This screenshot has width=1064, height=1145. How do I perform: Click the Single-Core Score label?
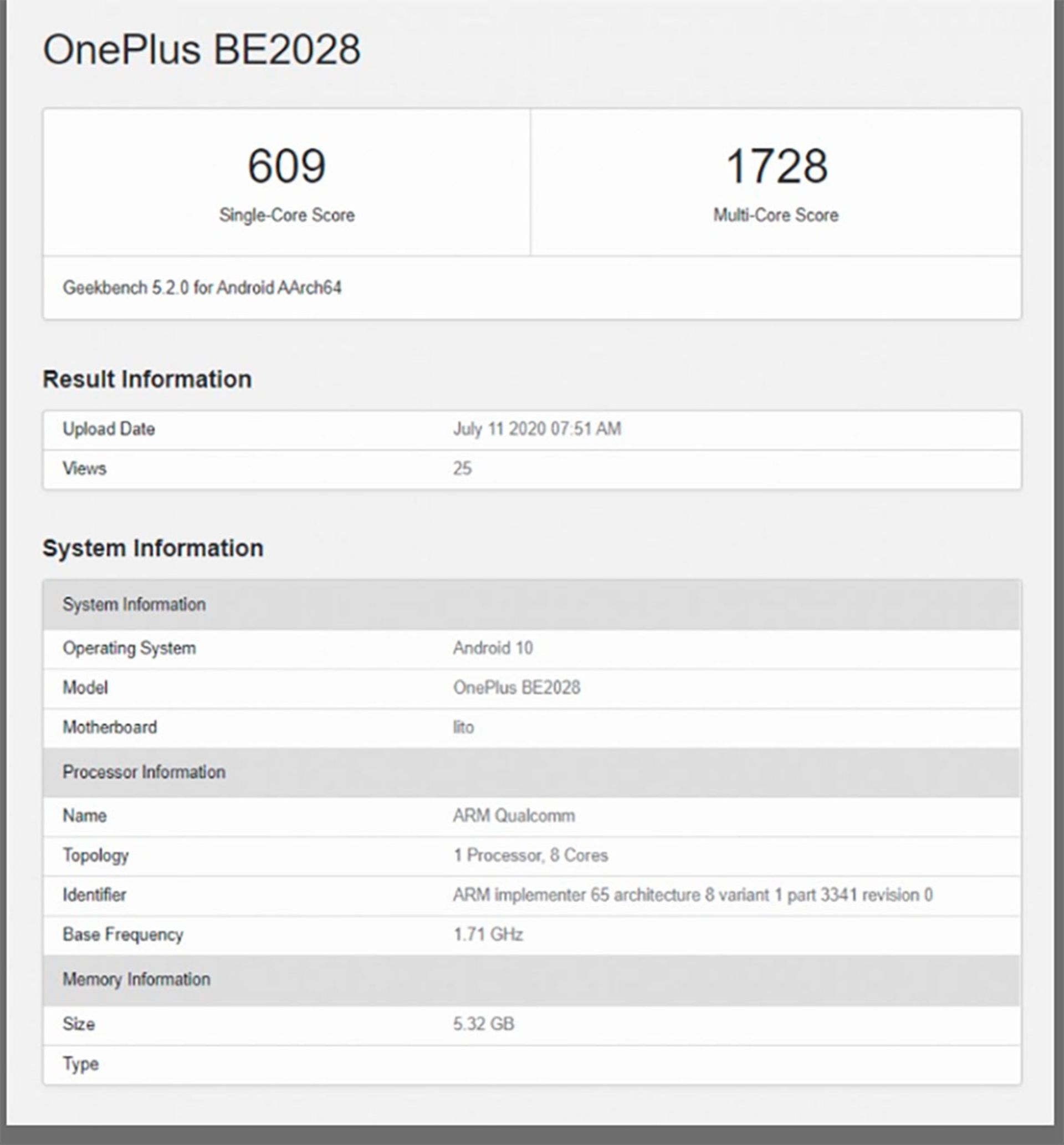287,215
